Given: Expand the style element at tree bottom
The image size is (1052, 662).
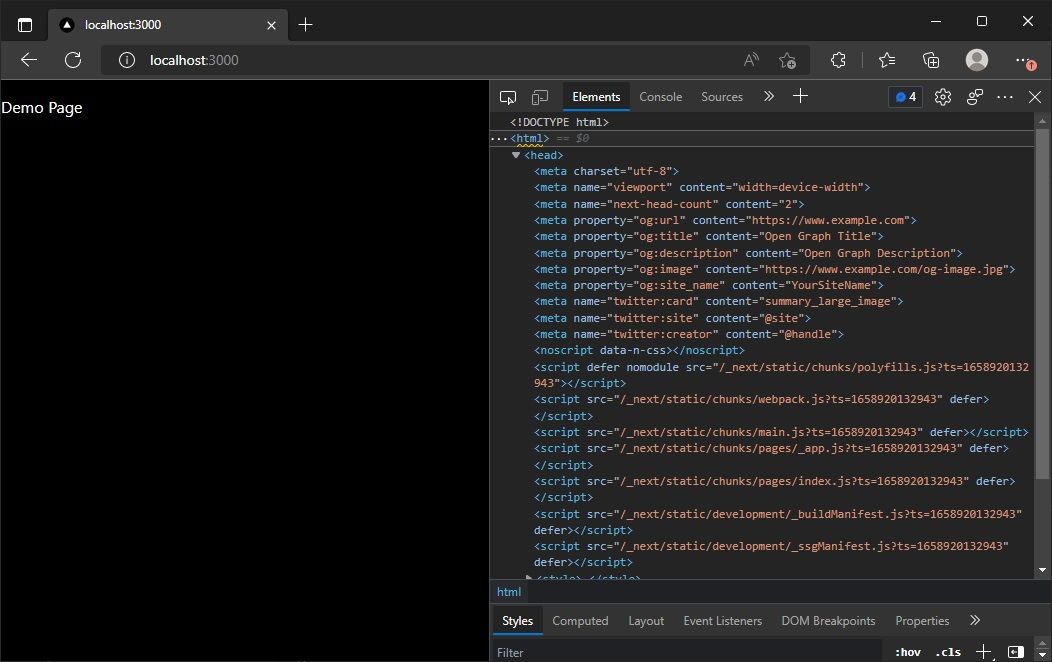Looking at the screenshot, I should (x=528, y=578).
